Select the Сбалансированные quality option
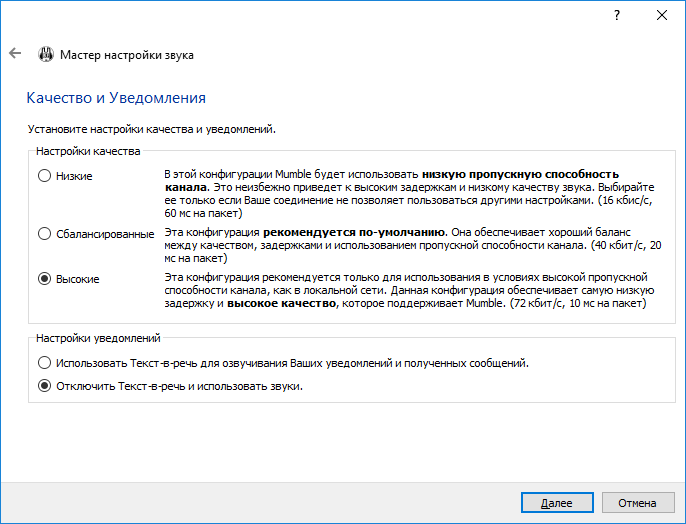The height and width of the screenshot is (524, 686). click(96, 234)
